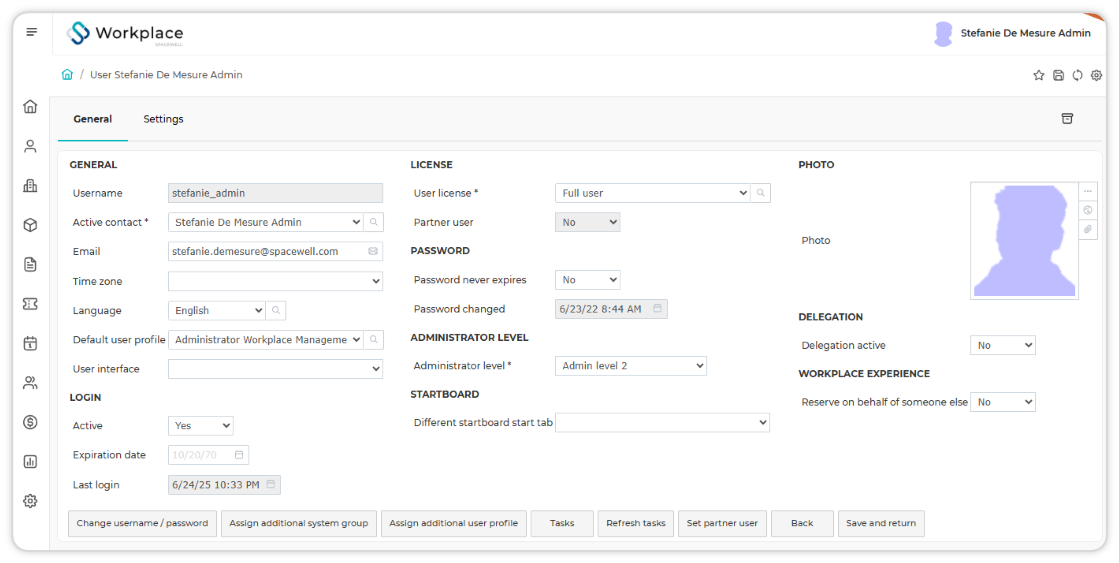1119x563 pixels.
Task: Open Home in the left sidebar
Action: (x=30, y=106)
